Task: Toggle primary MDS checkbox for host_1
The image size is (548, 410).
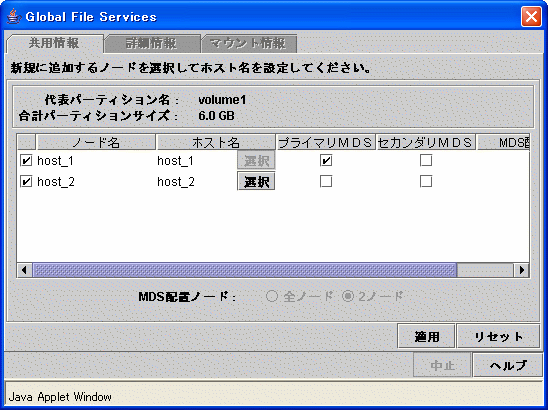Action: [x=326, y=160]
